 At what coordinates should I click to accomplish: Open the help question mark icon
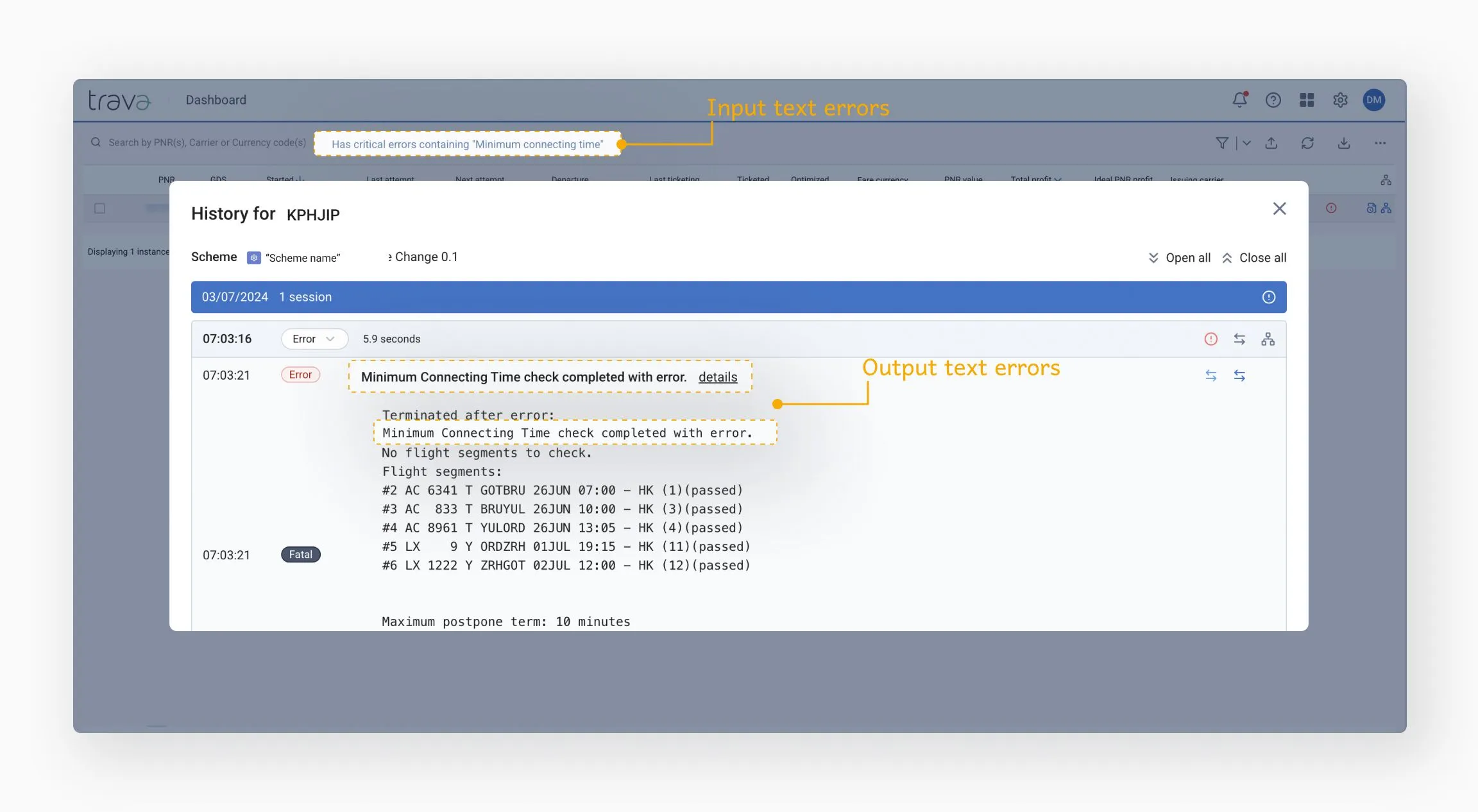tap(1273, 100)
